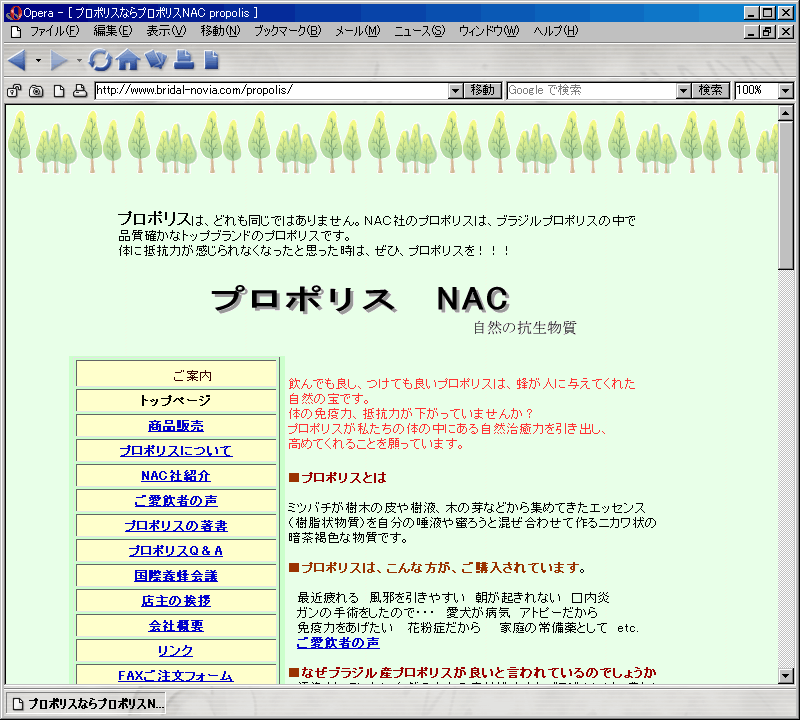Open the リンク link
The height and width of the screenshot is (720, 800).
[x=176, y=651]
